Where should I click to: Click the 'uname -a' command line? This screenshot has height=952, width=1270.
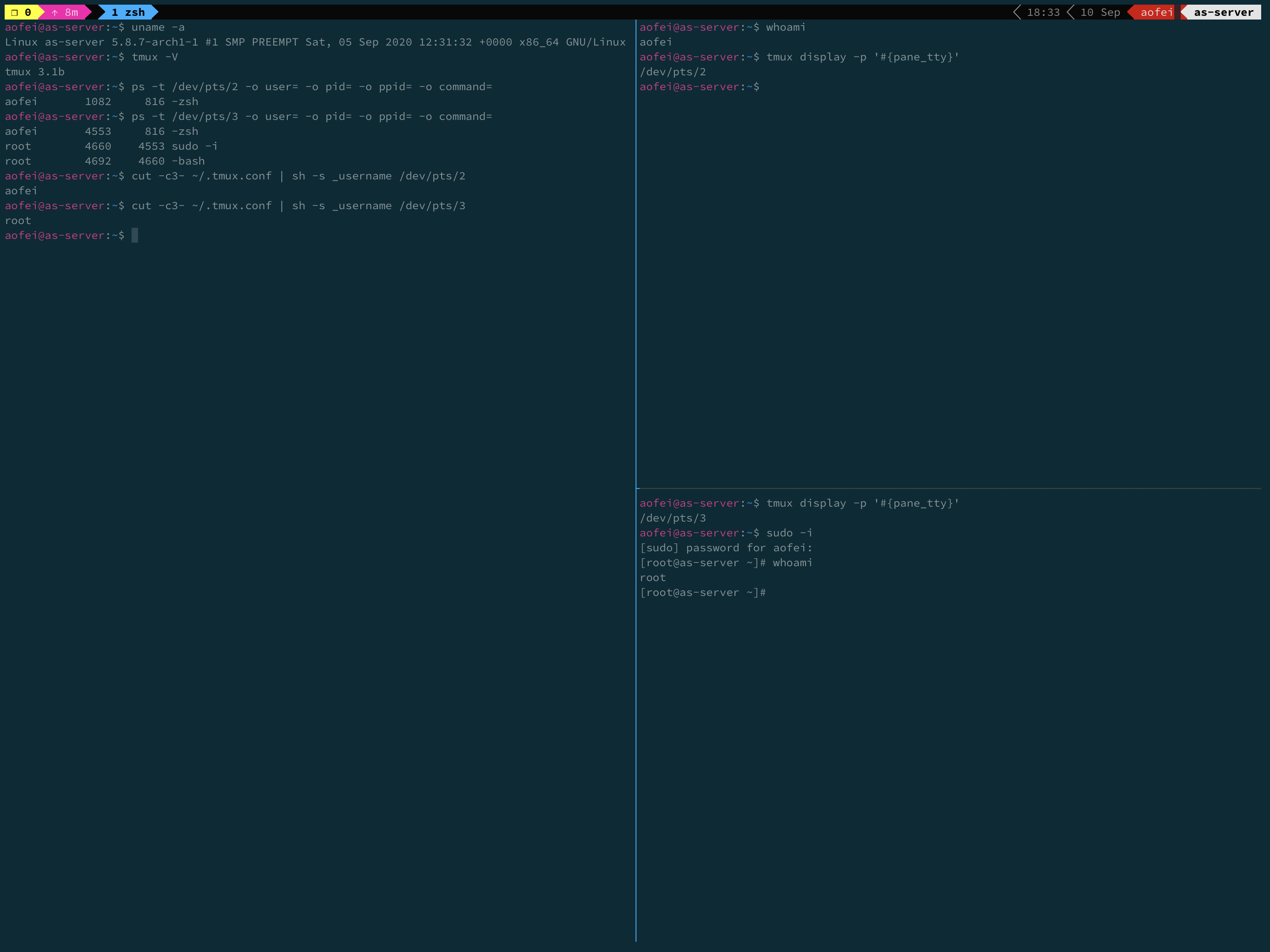pyautogui.click(x=158, y=27)
